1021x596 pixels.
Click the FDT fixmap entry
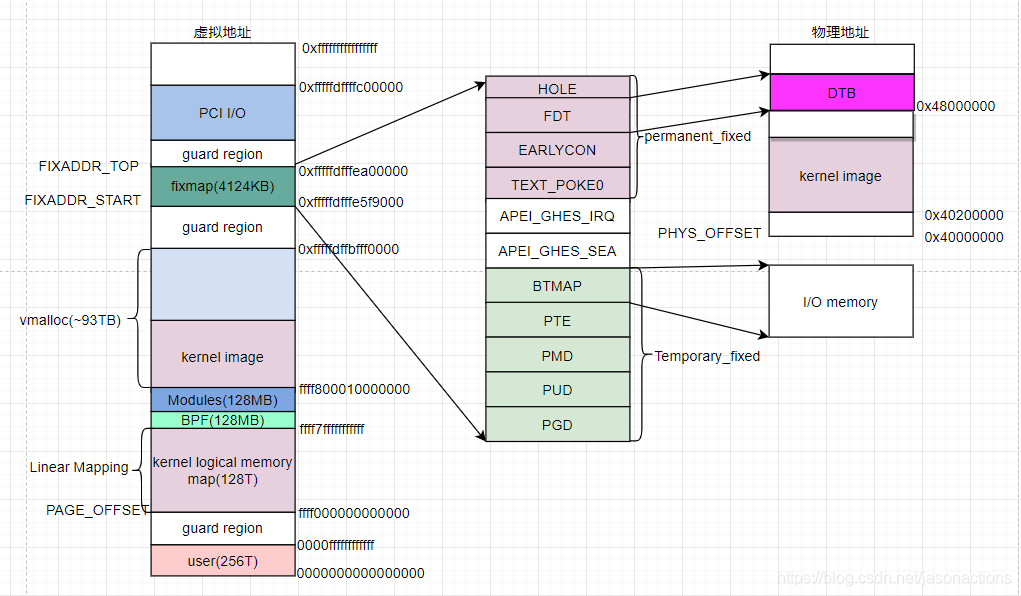(x=557, y=116)
